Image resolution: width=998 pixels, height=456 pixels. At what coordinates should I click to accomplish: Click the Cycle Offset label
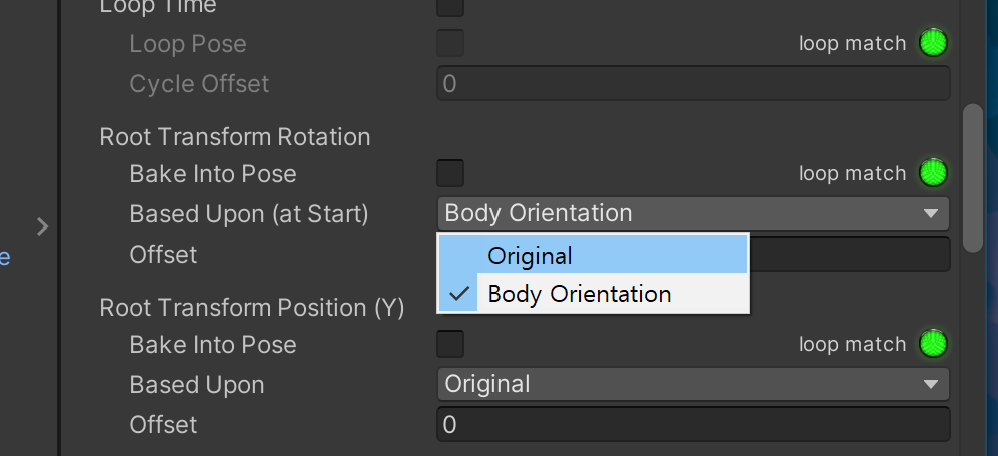(x=199, y=83)
